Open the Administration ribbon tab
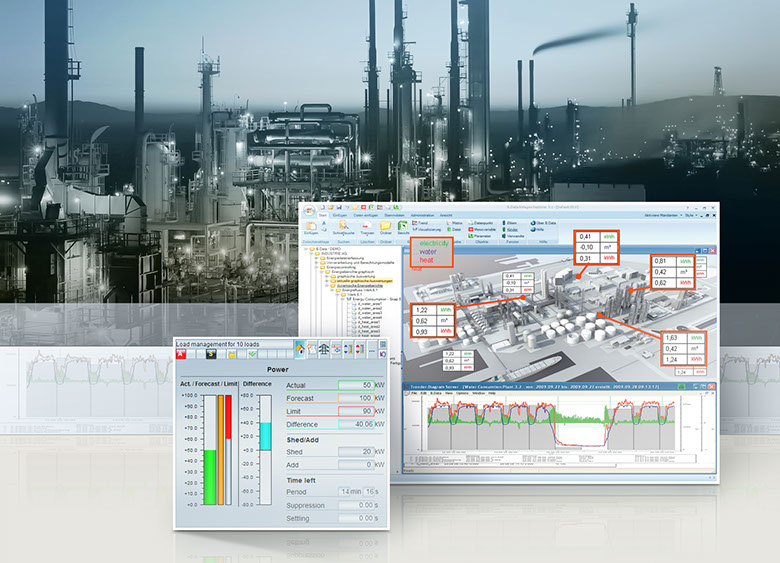This screenshot has height=563, width=780. [427, 213]
